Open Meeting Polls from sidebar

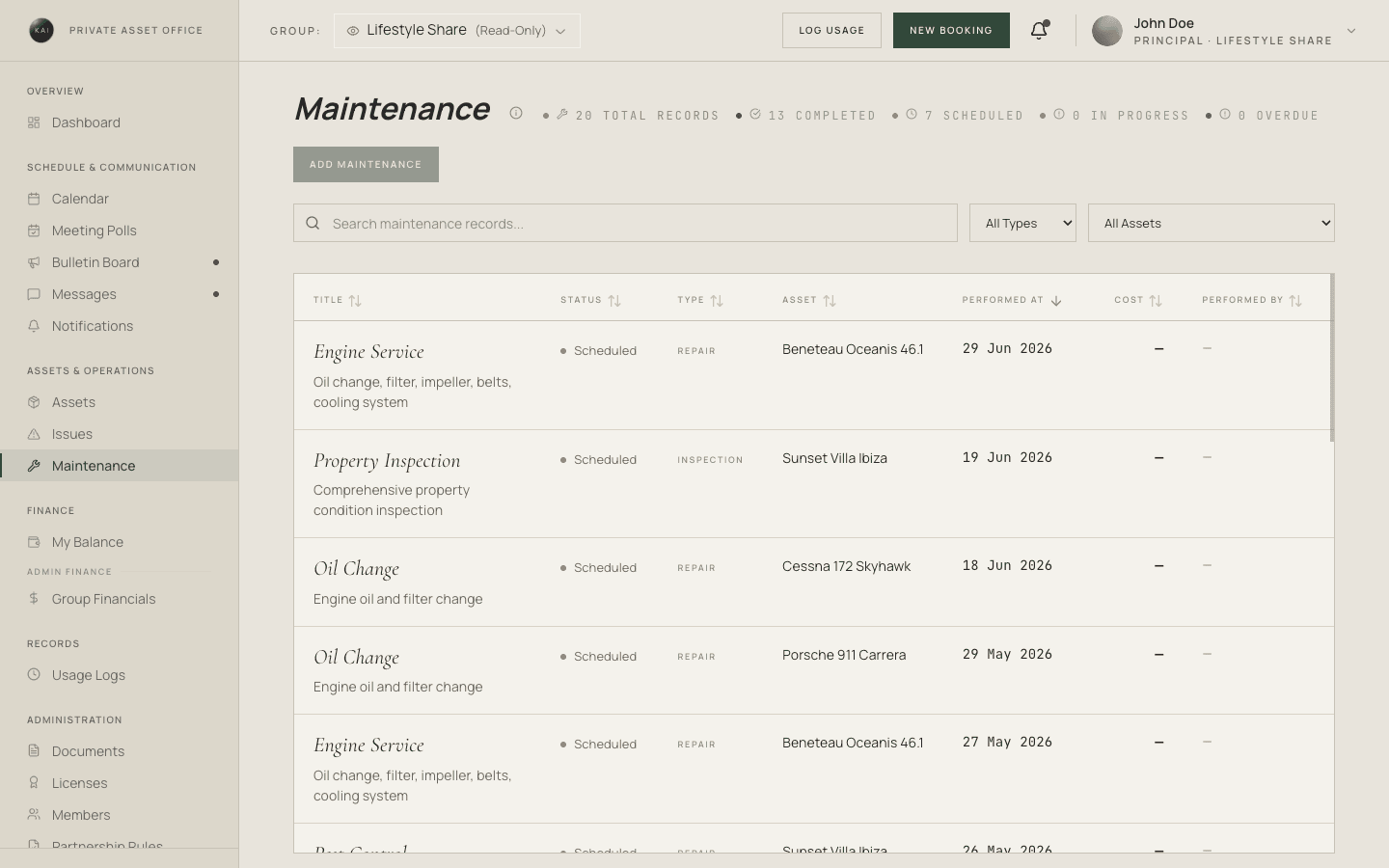(x=120, y=231)
